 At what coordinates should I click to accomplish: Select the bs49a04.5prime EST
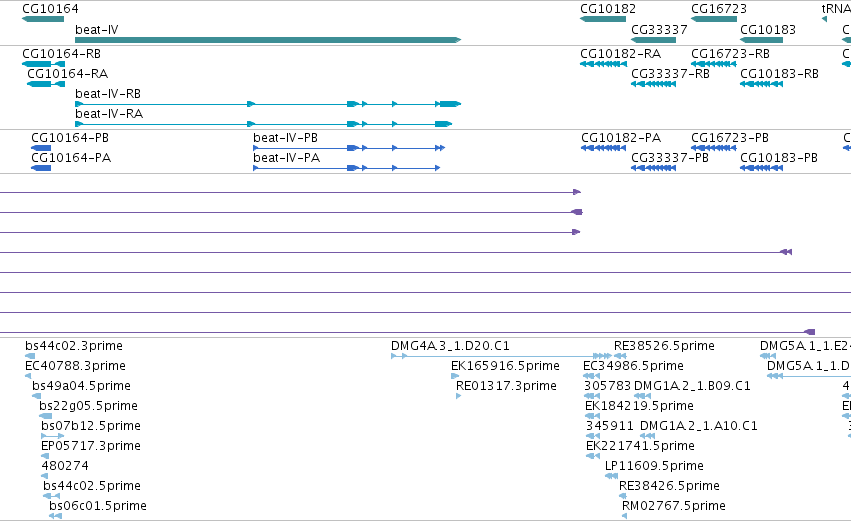tap(36, 396)
